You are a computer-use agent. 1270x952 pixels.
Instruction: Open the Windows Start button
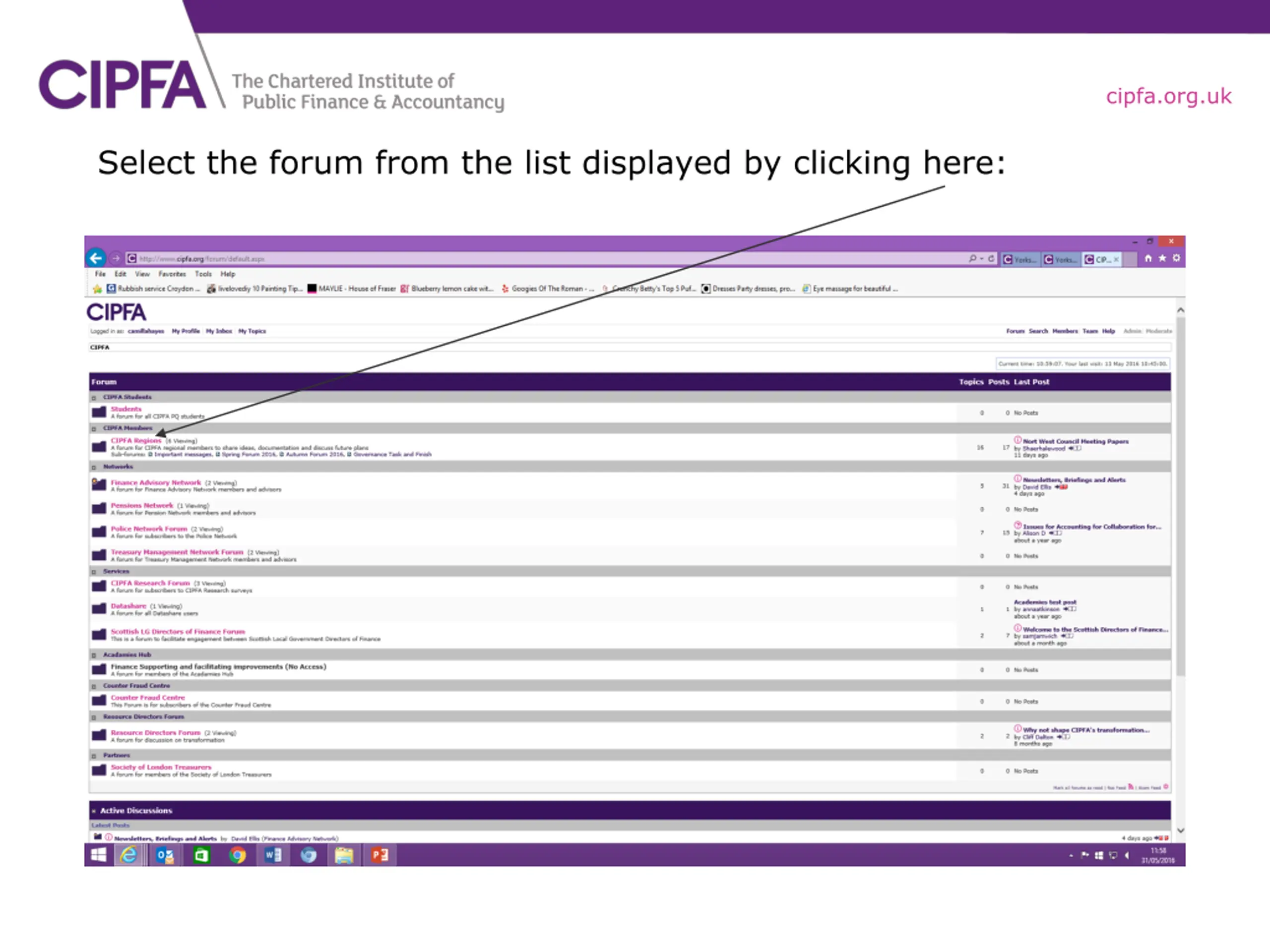pyautogui.click(x=98, y=855)
